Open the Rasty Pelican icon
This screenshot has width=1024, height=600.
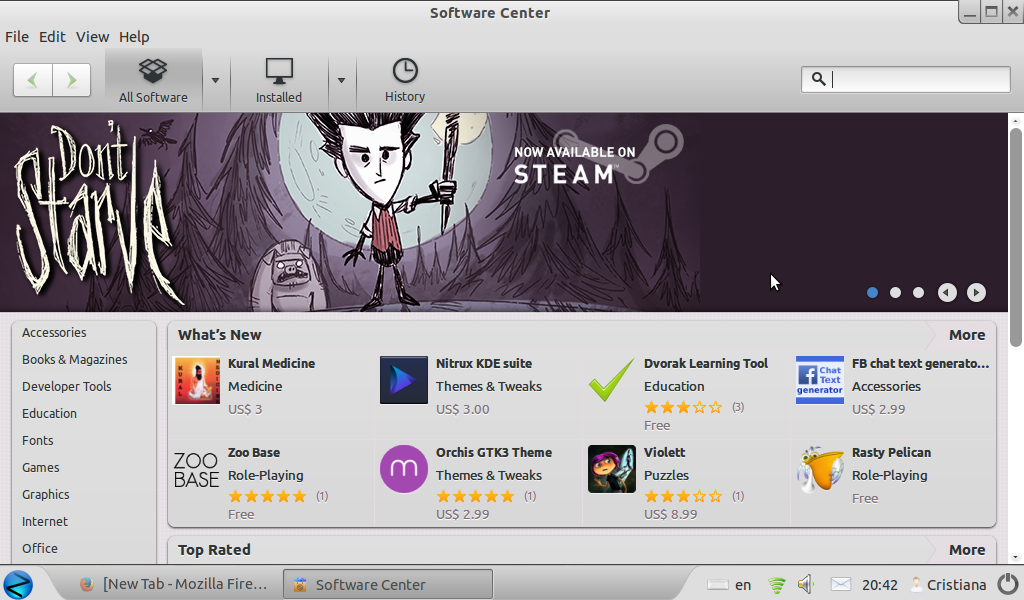pyautogui.click(x=820, y=469)
